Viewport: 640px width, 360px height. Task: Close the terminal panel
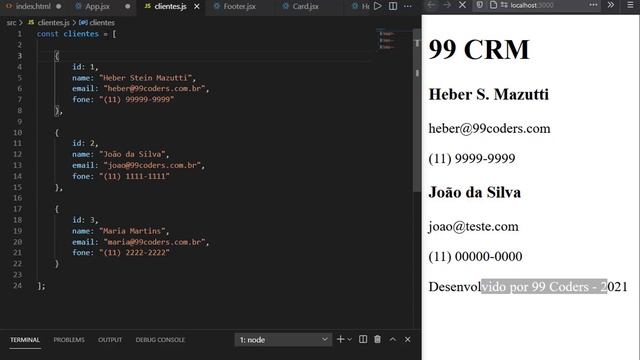pyautogui.click(x=407, y=339)
